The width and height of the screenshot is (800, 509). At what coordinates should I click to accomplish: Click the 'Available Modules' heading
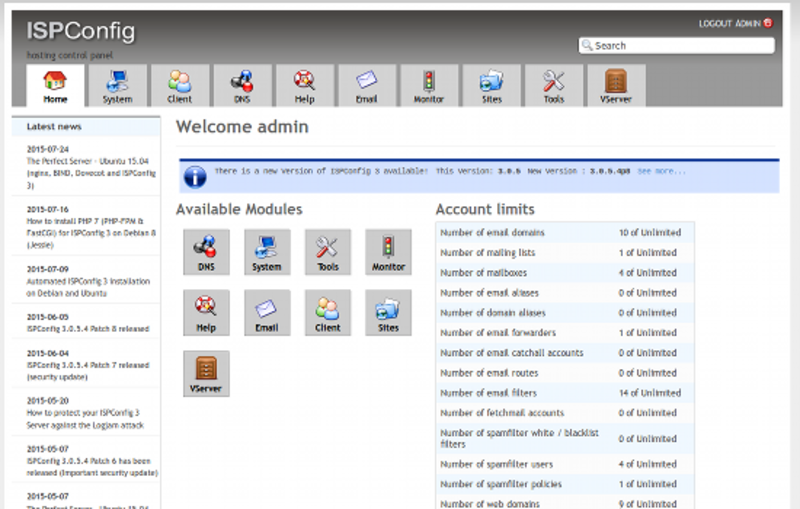(x=239, y=209)
